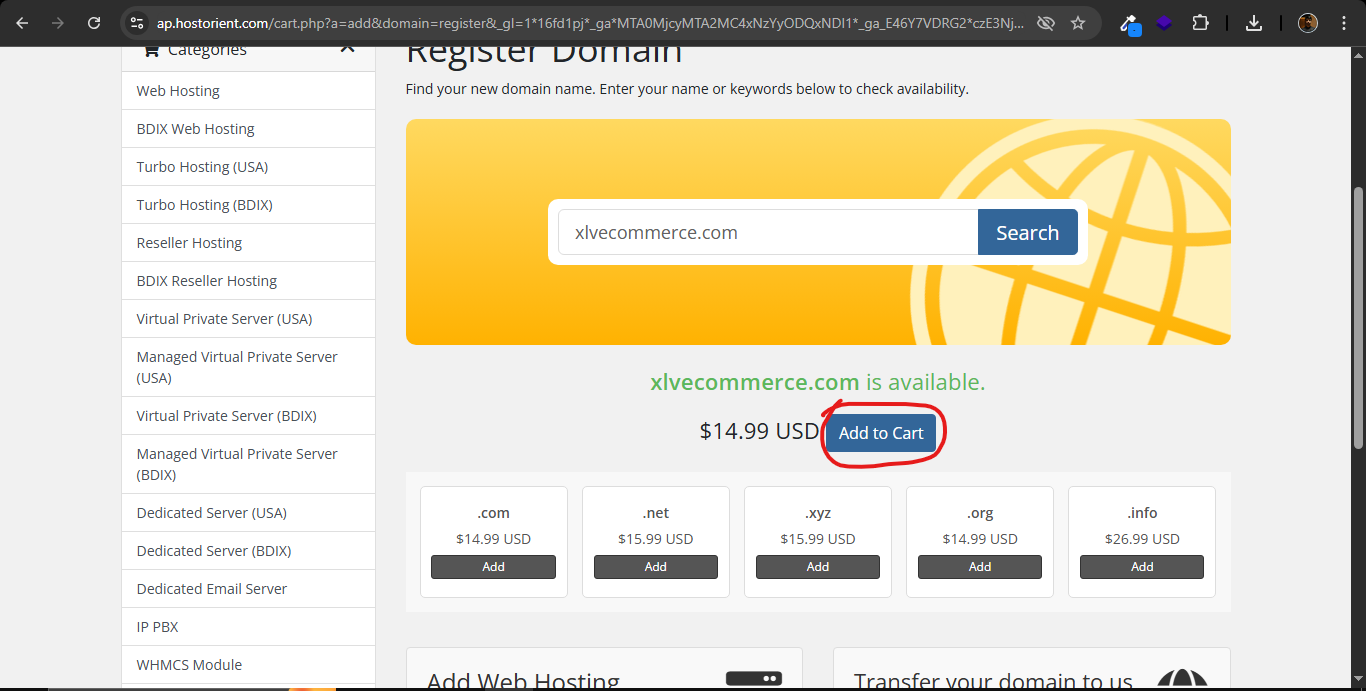
Task: Add the .xyz domain extension
Action: [x=817, y=567]
